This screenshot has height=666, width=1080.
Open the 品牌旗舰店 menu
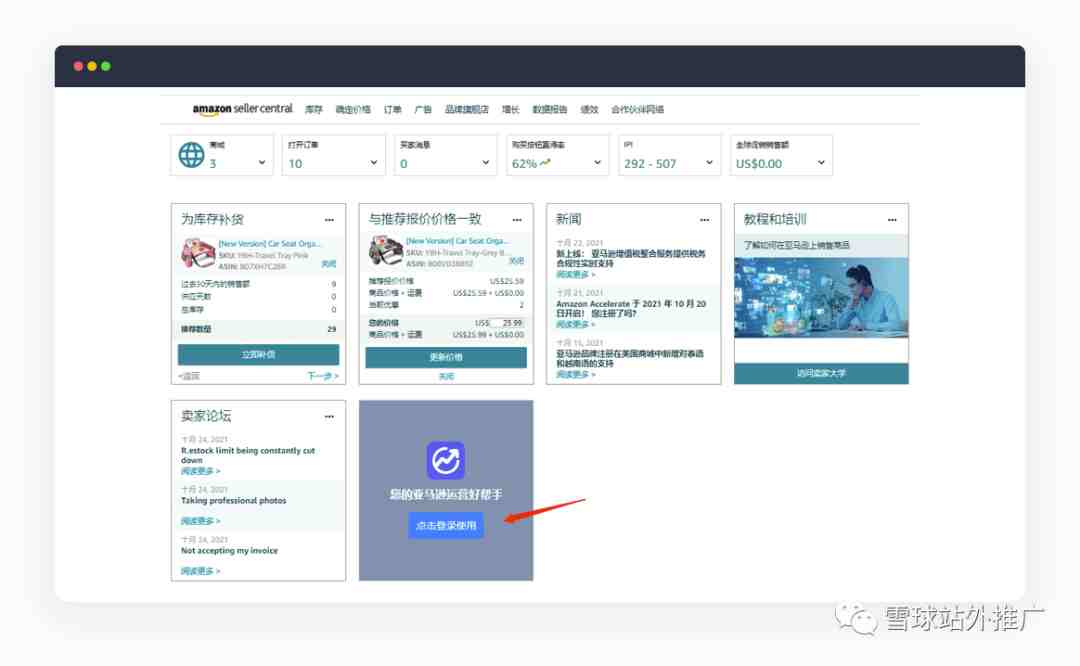pos(466,110)
